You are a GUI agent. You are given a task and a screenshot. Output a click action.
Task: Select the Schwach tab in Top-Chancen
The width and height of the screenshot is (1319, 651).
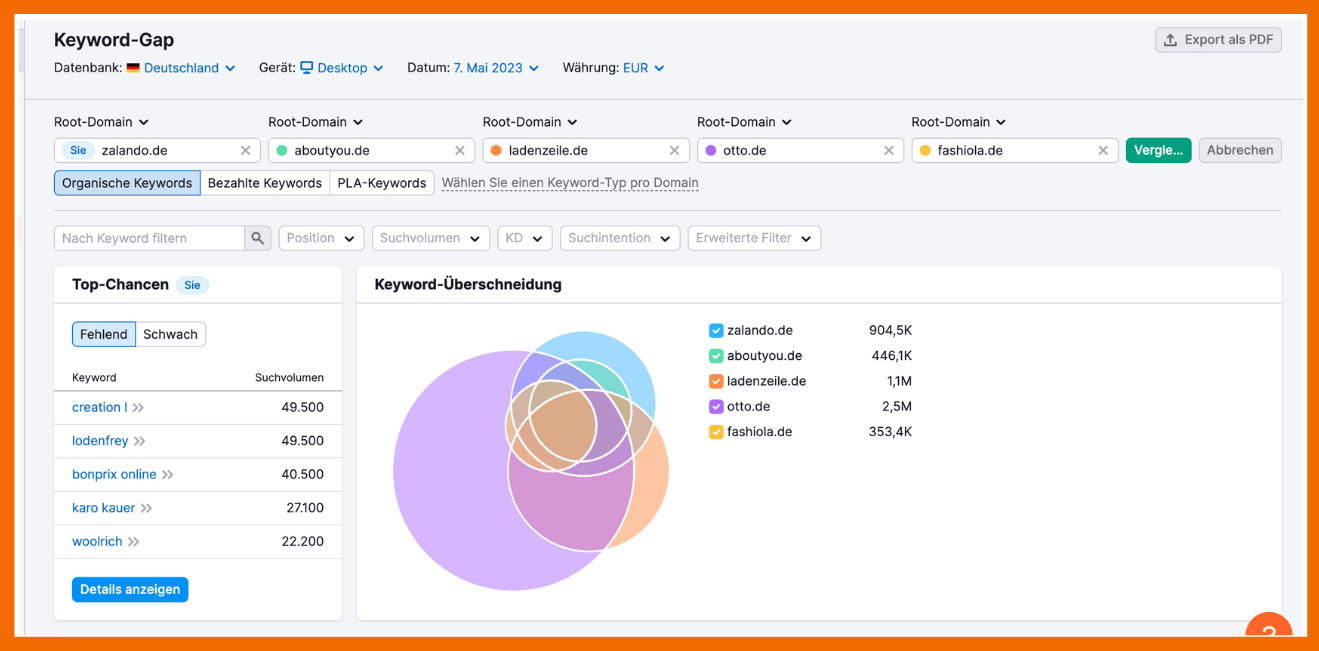tap(170, 334)
